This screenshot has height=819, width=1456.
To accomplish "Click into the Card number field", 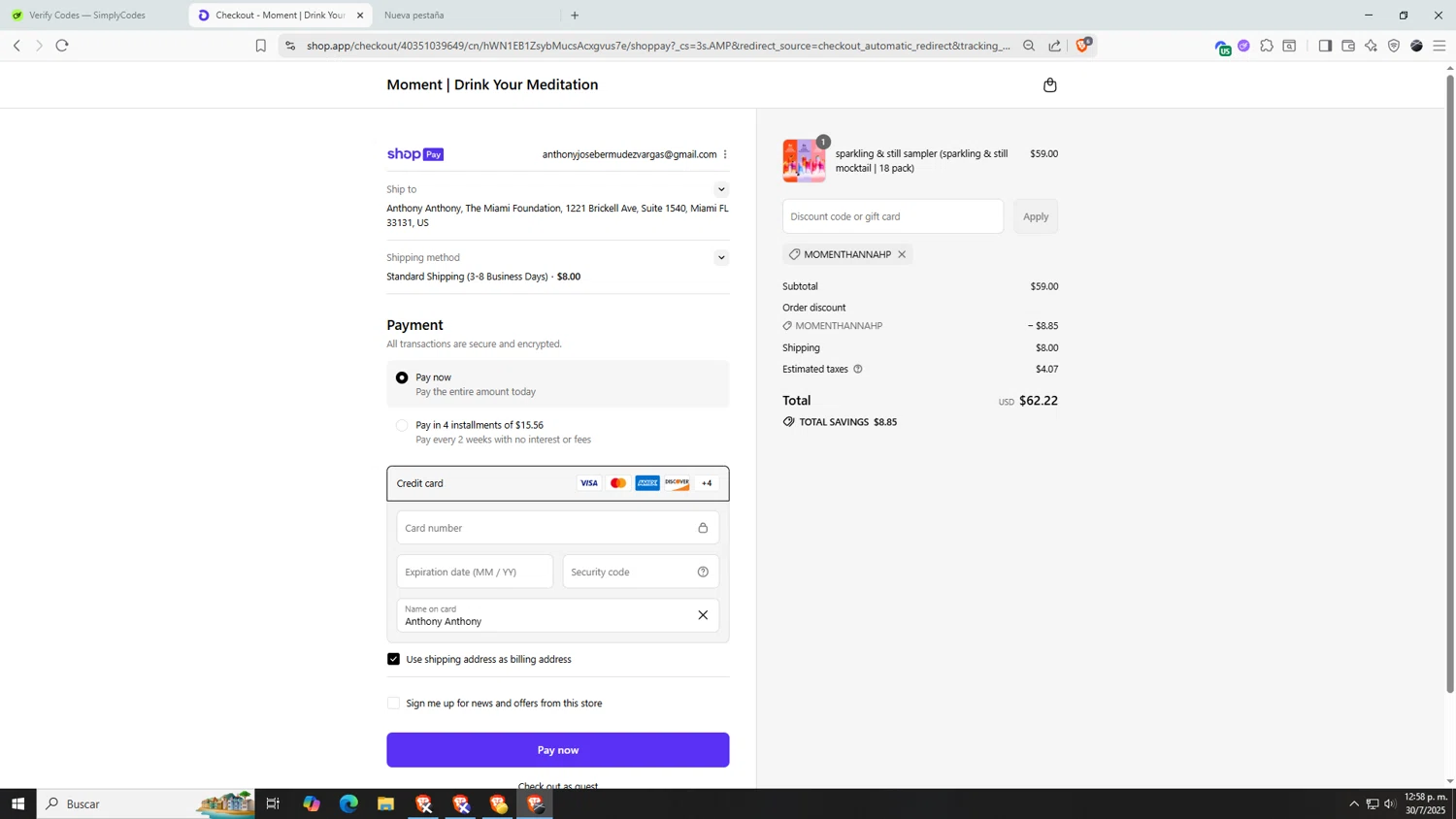I will [558, 528].
